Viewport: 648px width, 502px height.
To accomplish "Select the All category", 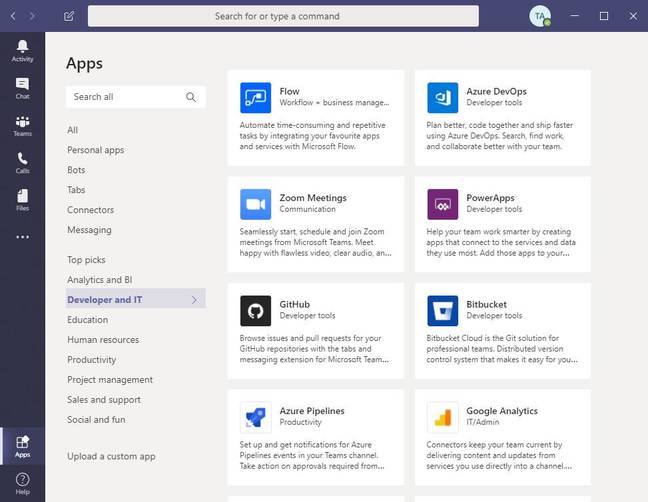I will tap(72, 130).
